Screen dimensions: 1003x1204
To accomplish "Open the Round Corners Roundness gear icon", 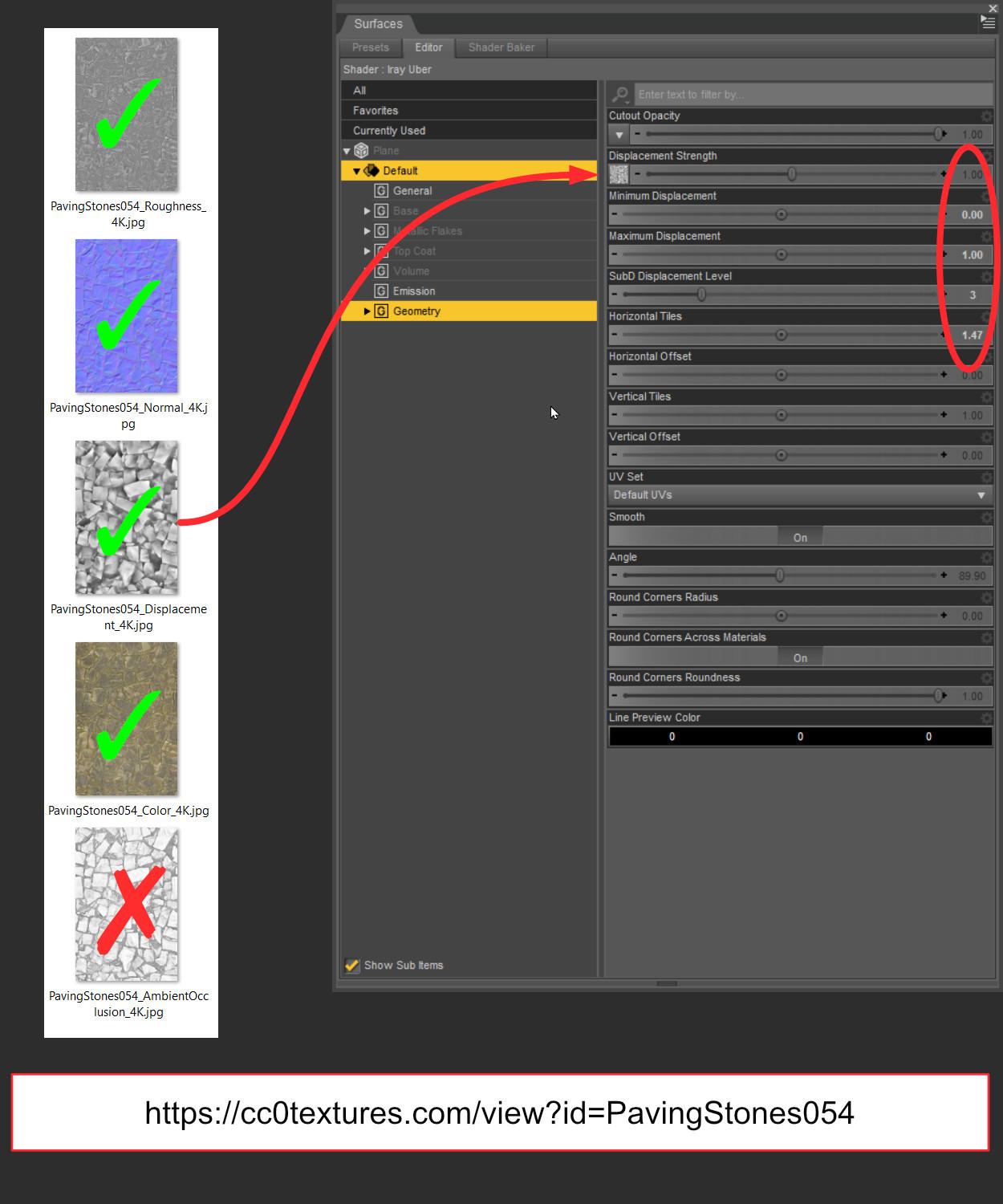I will [987, 678].
